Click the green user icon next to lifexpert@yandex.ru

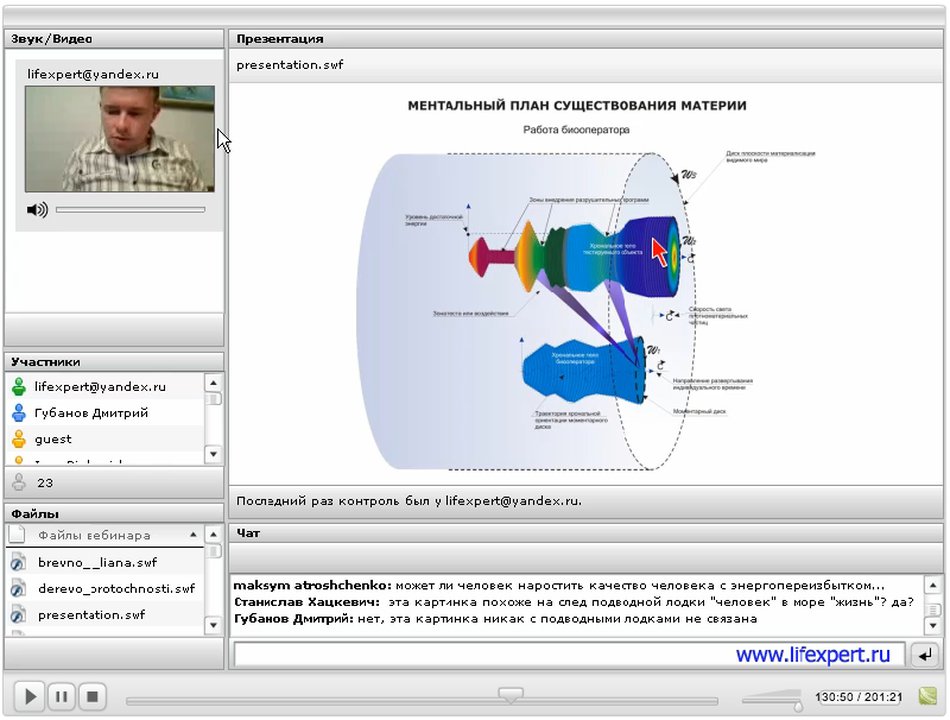pyautogui.click(x=19, y=387)
